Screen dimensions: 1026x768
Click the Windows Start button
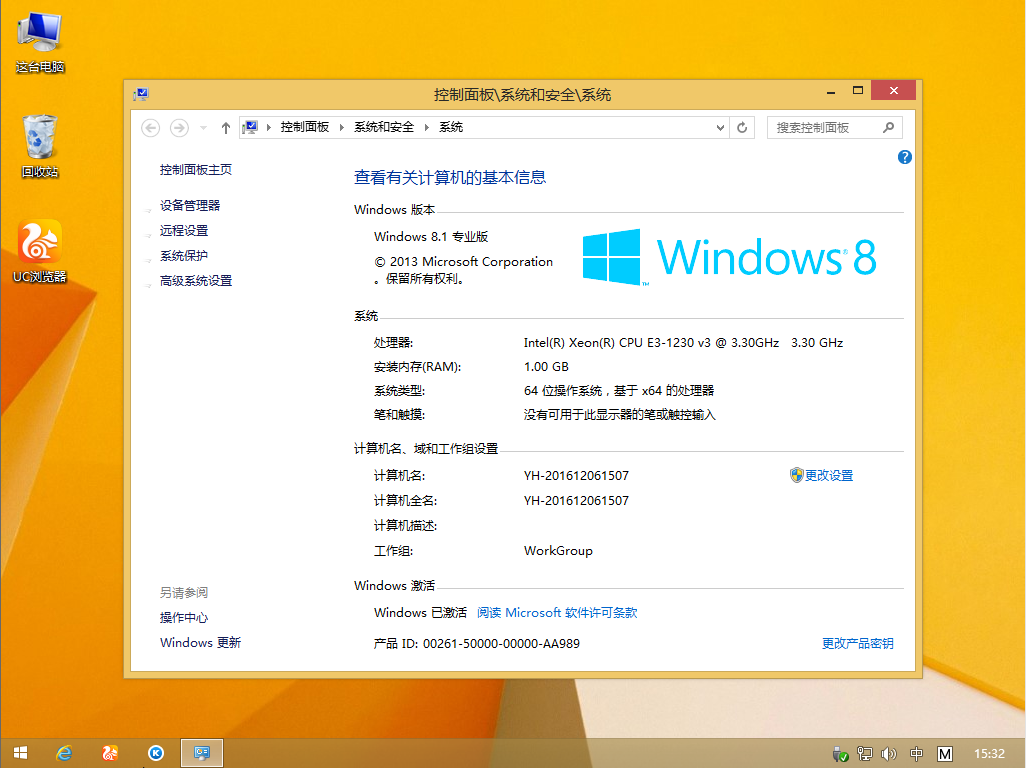coord(20,752)
